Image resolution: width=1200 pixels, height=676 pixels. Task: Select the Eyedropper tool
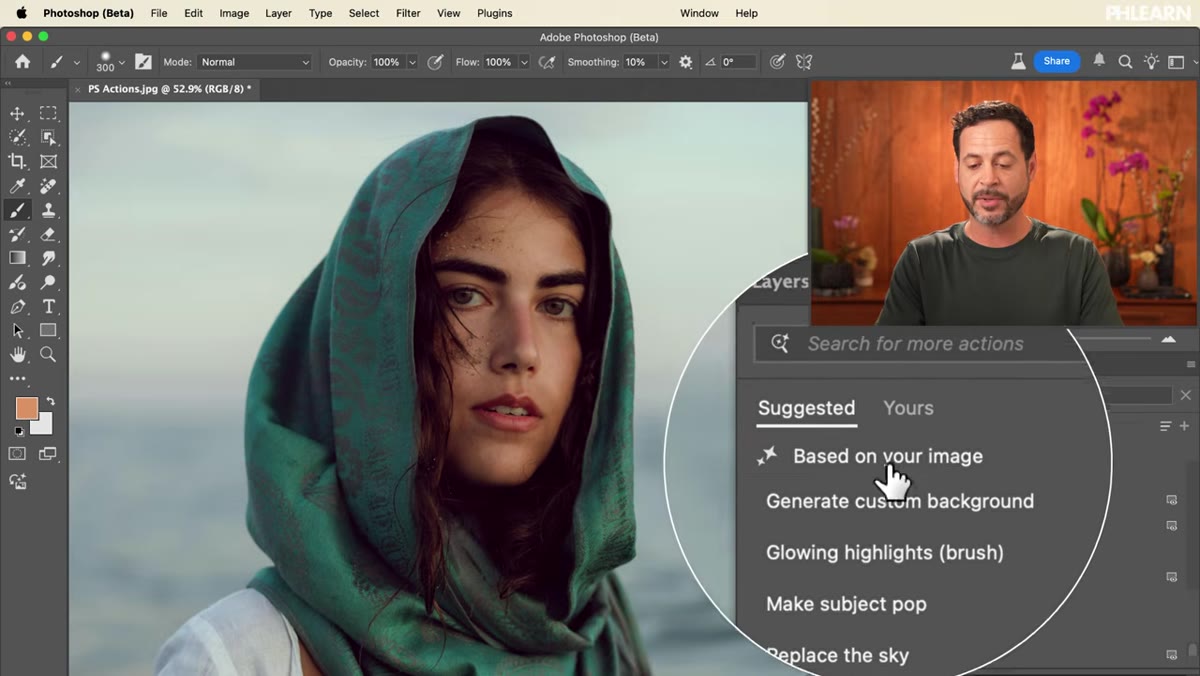[17, 186]
